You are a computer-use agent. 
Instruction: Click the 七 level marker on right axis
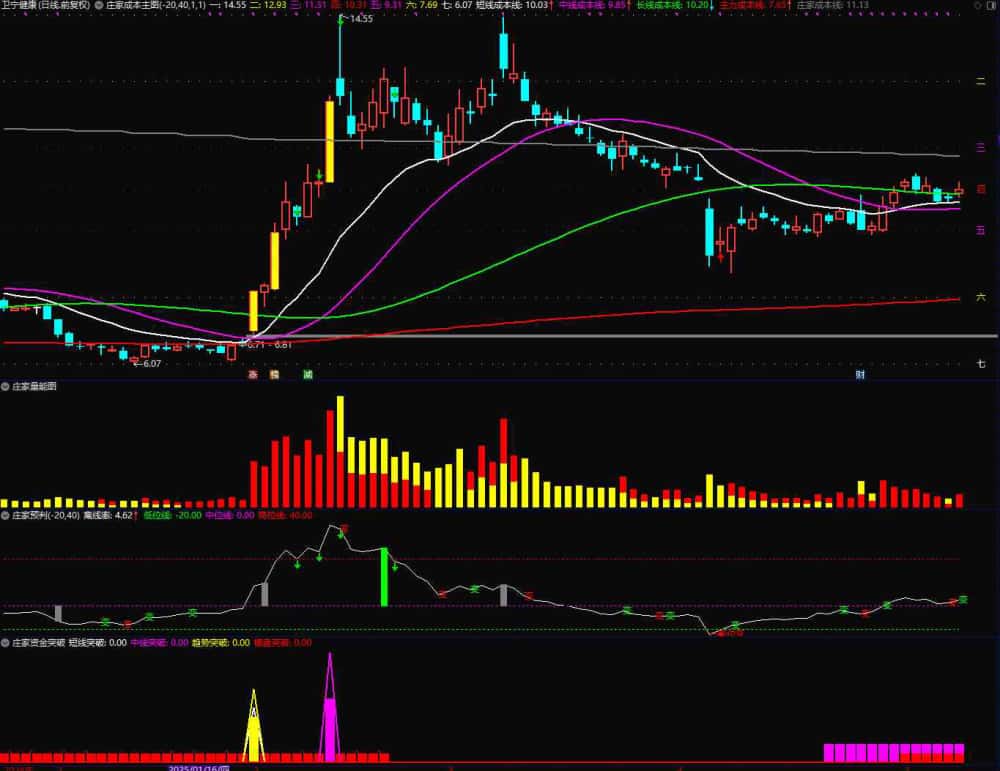981,364
